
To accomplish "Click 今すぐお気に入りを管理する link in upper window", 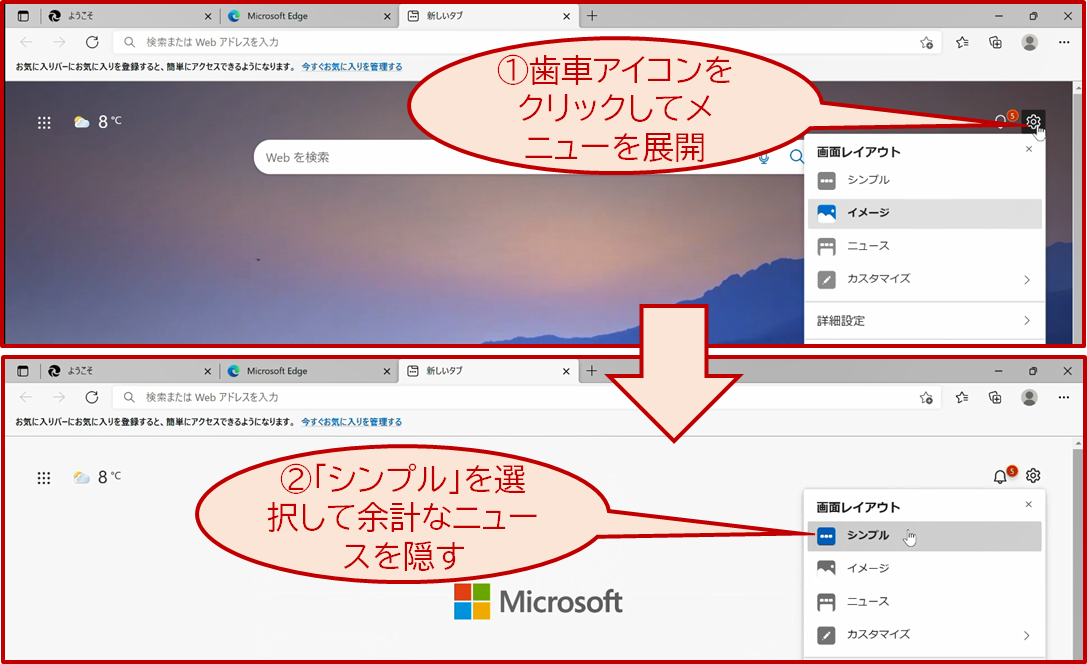I will 351,67.
